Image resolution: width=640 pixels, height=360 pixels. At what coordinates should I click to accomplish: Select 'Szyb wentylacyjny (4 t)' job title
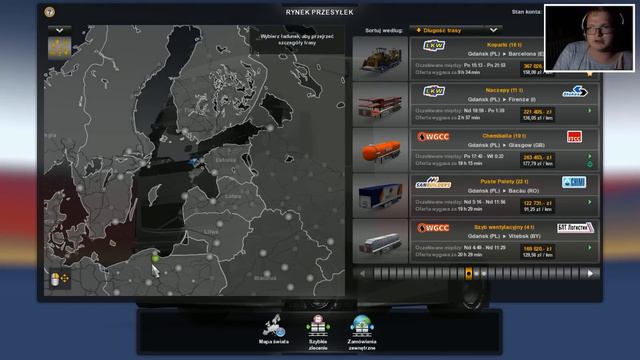pos(504,227)
